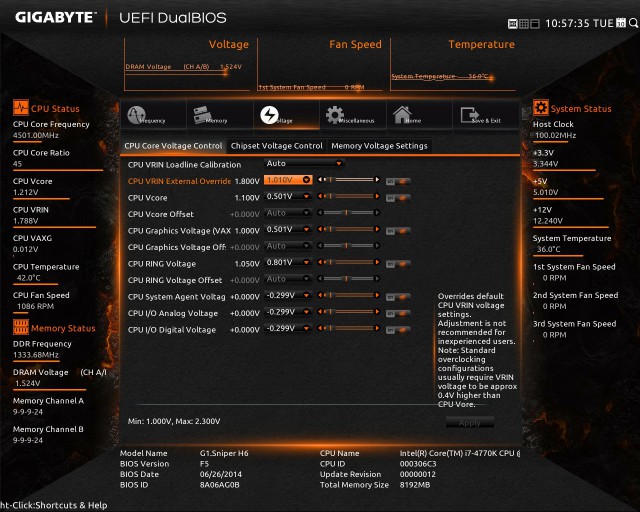Increase CPU Vcore using the right arrow
Screen dimensions: 640x512
[x=377, y=196]
